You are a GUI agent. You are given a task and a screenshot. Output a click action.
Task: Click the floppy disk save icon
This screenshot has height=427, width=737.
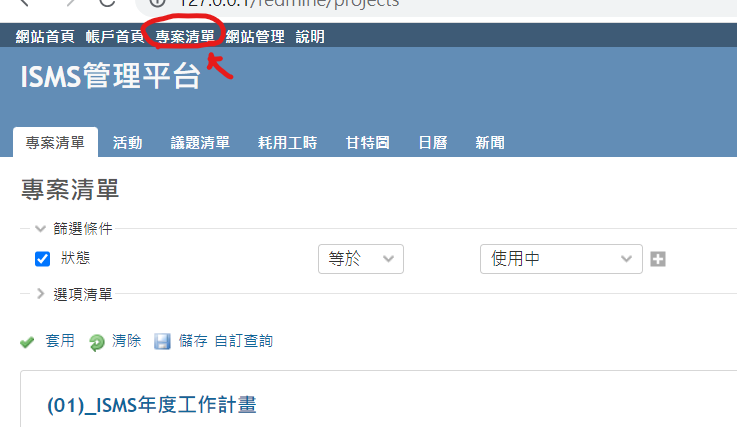[x=162, y=341]
